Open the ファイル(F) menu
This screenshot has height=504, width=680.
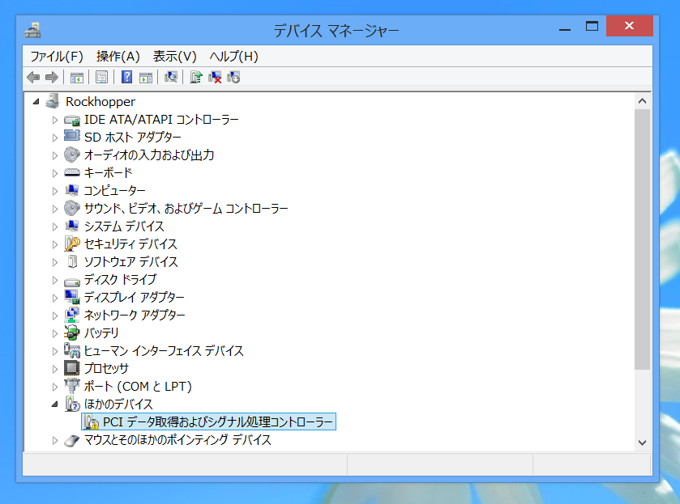(56, 56)
